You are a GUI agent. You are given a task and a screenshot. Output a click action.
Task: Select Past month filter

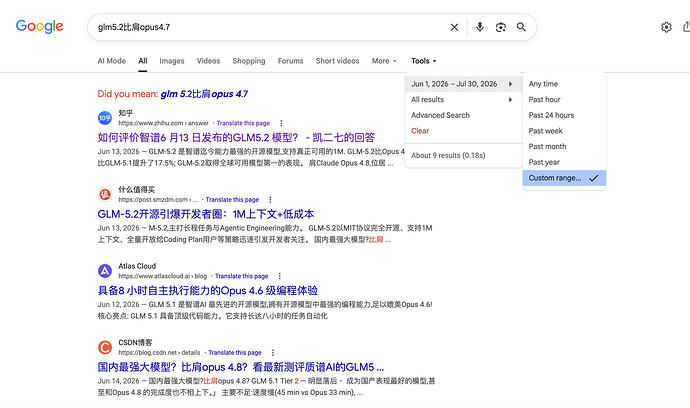click(x=547, y=147)
